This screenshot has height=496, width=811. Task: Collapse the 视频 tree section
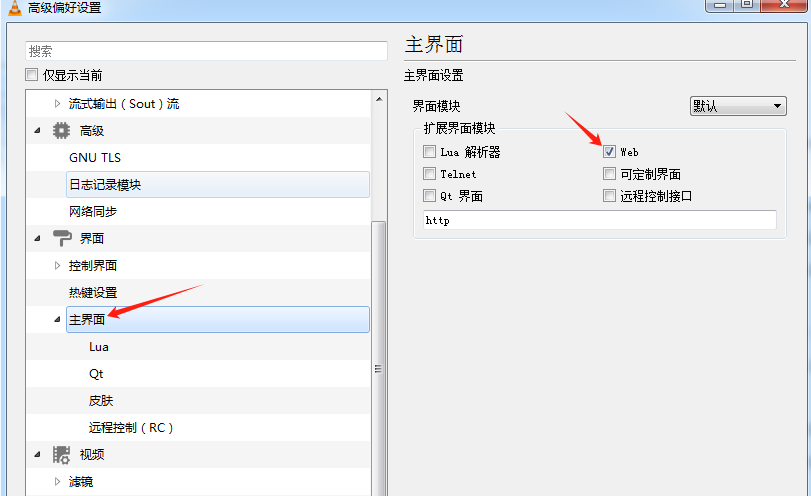37,455
